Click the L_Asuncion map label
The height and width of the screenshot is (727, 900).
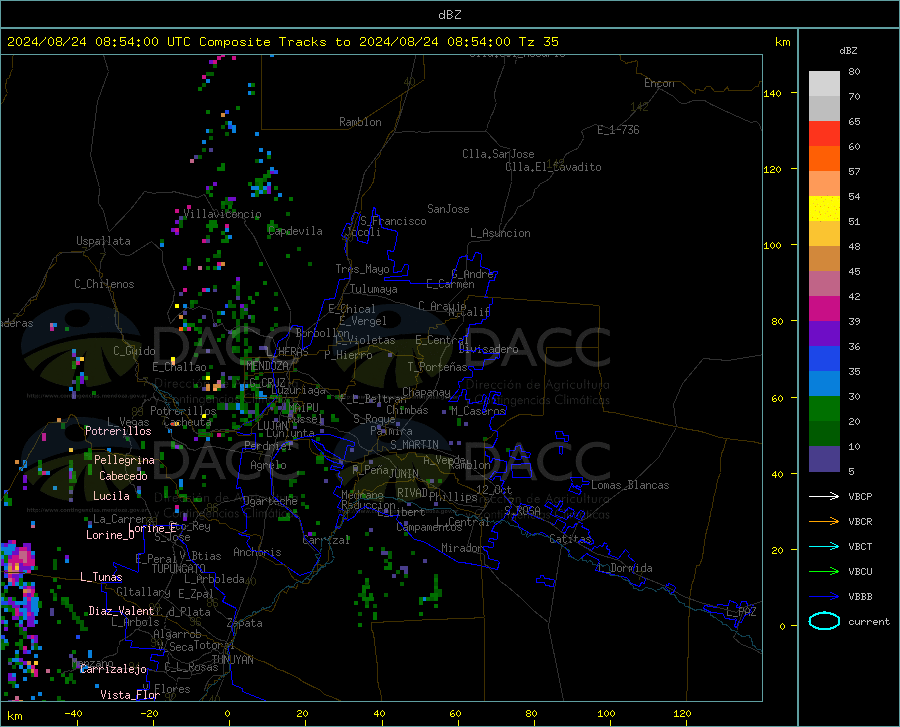[x=500, y=233]
